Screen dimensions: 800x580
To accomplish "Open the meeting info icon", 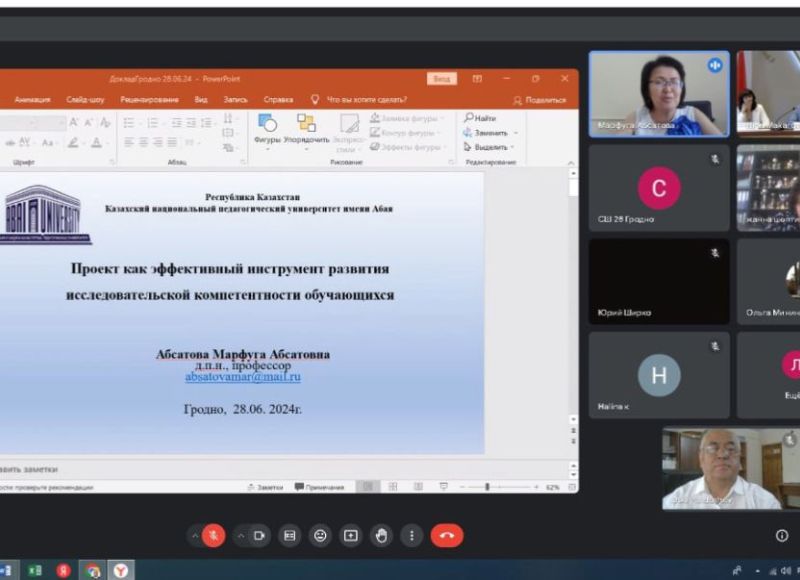I will pyautogui.click(x=782, y=535).
